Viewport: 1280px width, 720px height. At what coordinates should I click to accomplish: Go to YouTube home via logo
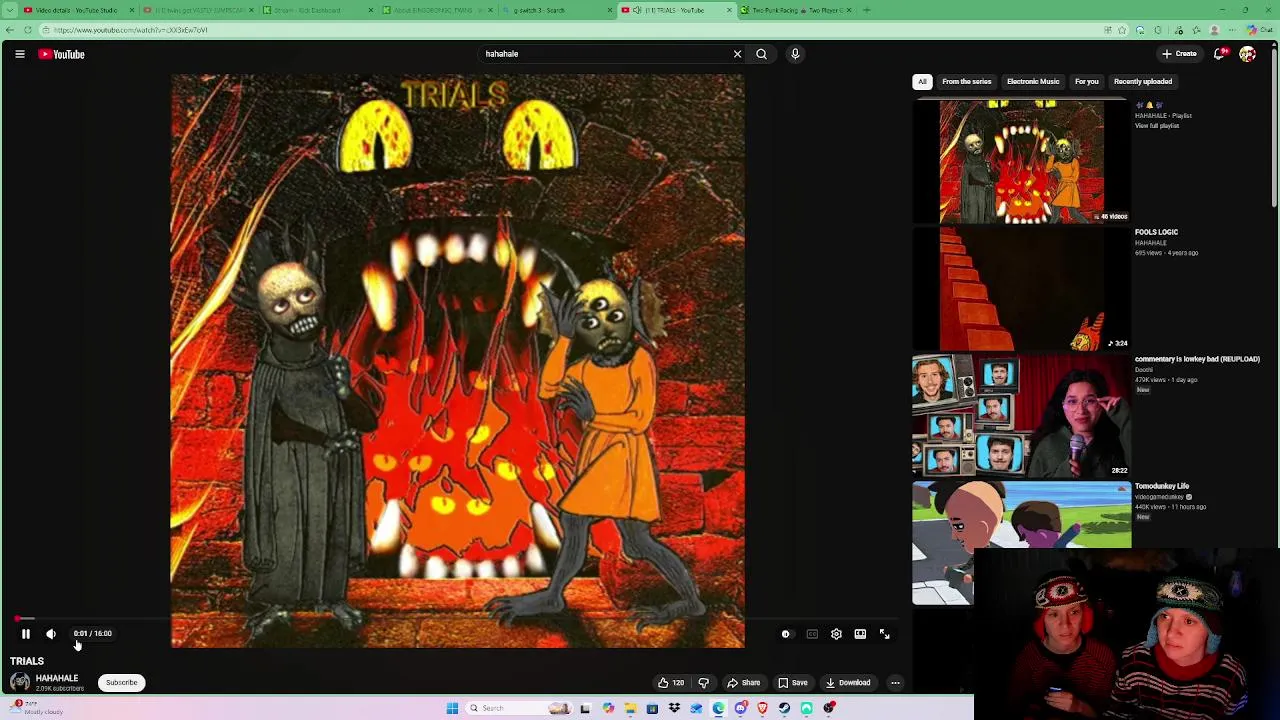click(x=61, y=54)
